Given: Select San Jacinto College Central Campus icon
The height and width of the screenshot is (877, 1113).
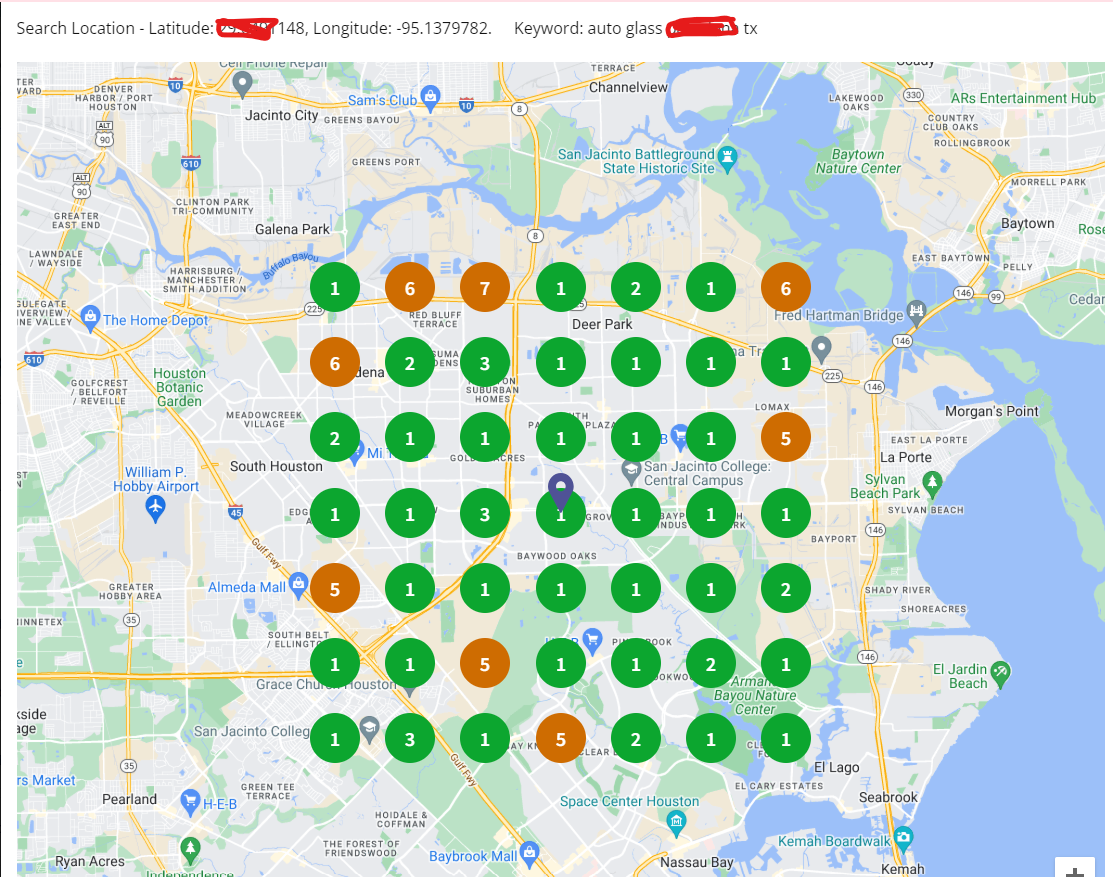Looking at the screenshot, I should click(631, 469).
